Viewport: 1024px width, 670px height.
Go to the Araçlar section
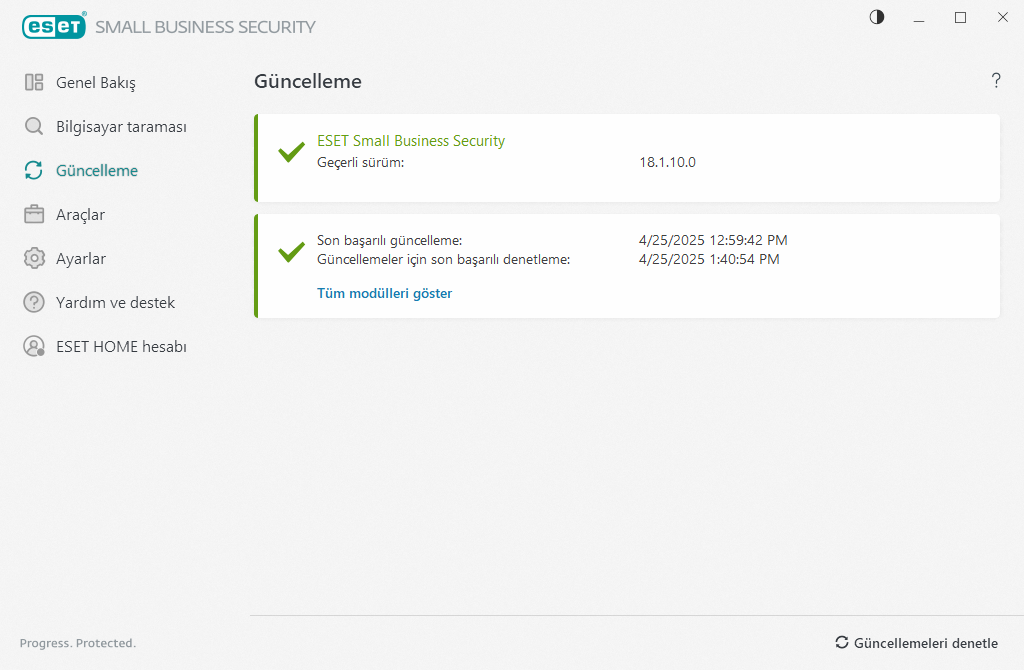(x=80, y=215)
